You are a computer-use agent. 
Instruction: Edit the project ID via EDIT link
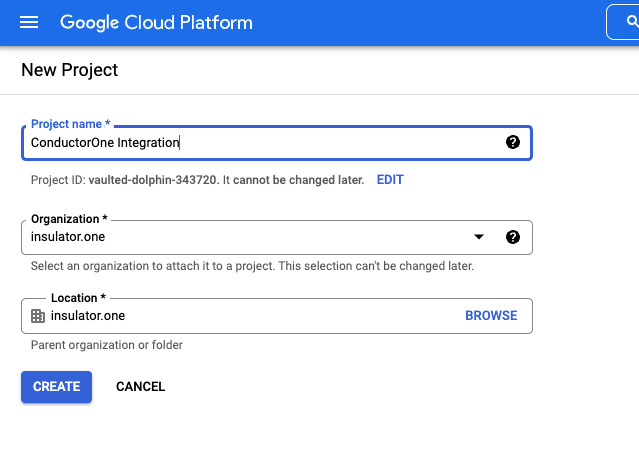pos(390,180)
